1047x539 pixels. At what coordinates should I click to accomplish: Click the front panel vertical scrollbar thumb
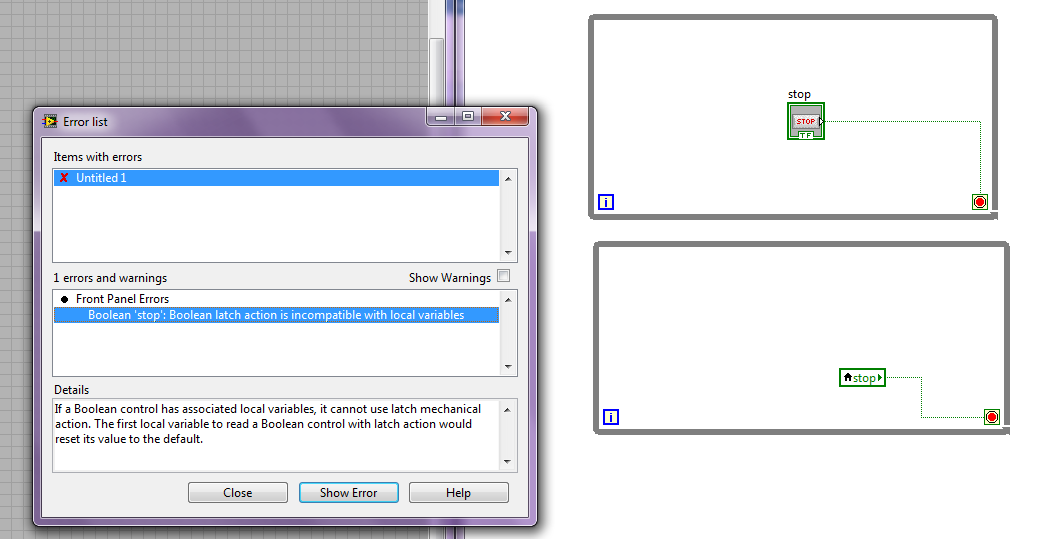437,75
